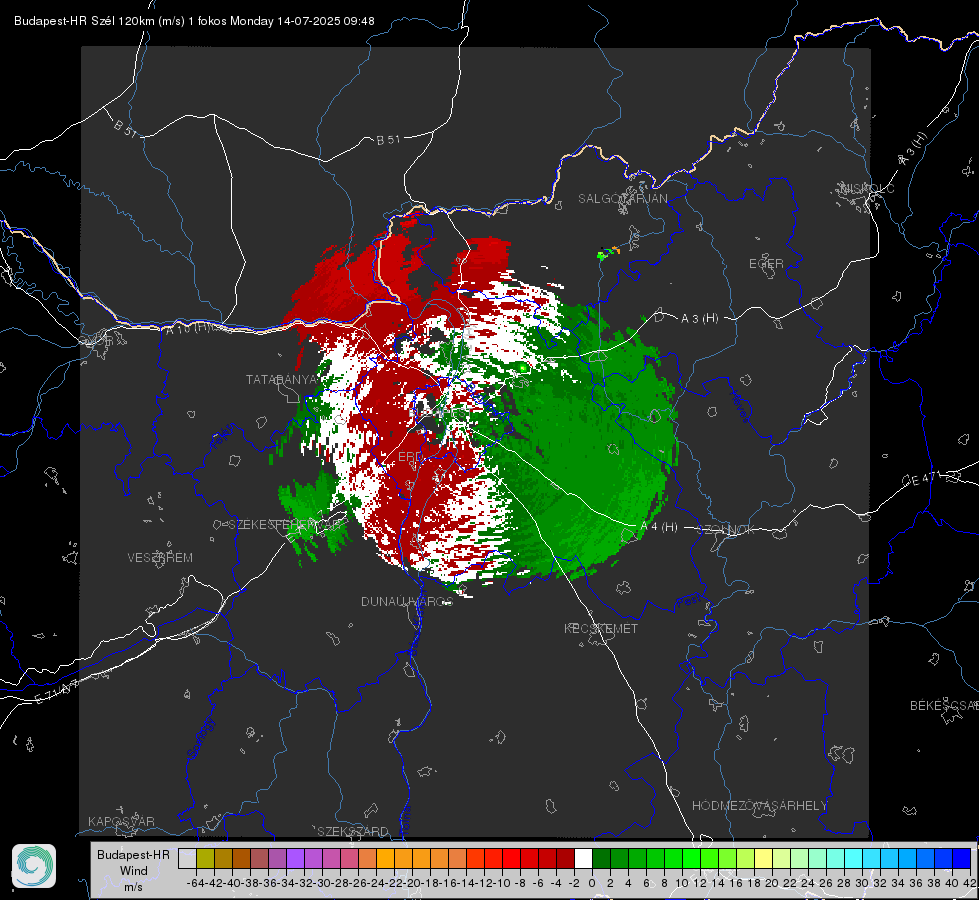This screenshot has height=900, width=979.
Task: Click the BÉKÉSCSABA city label
Action: (944, 705)
